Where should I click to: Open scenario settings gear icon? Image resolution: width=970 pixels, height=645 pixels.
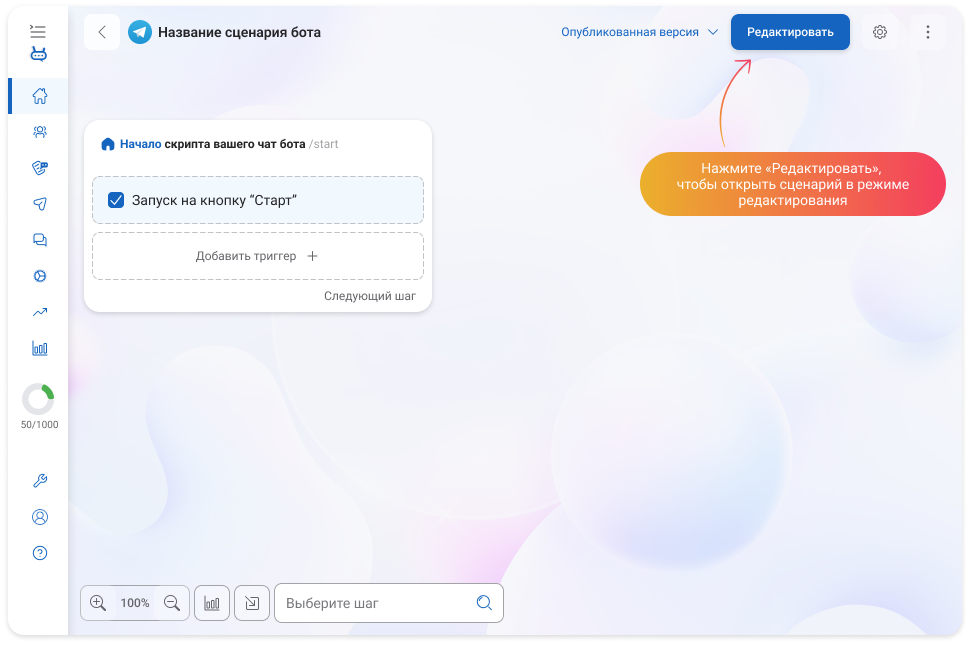click(880, 32)
